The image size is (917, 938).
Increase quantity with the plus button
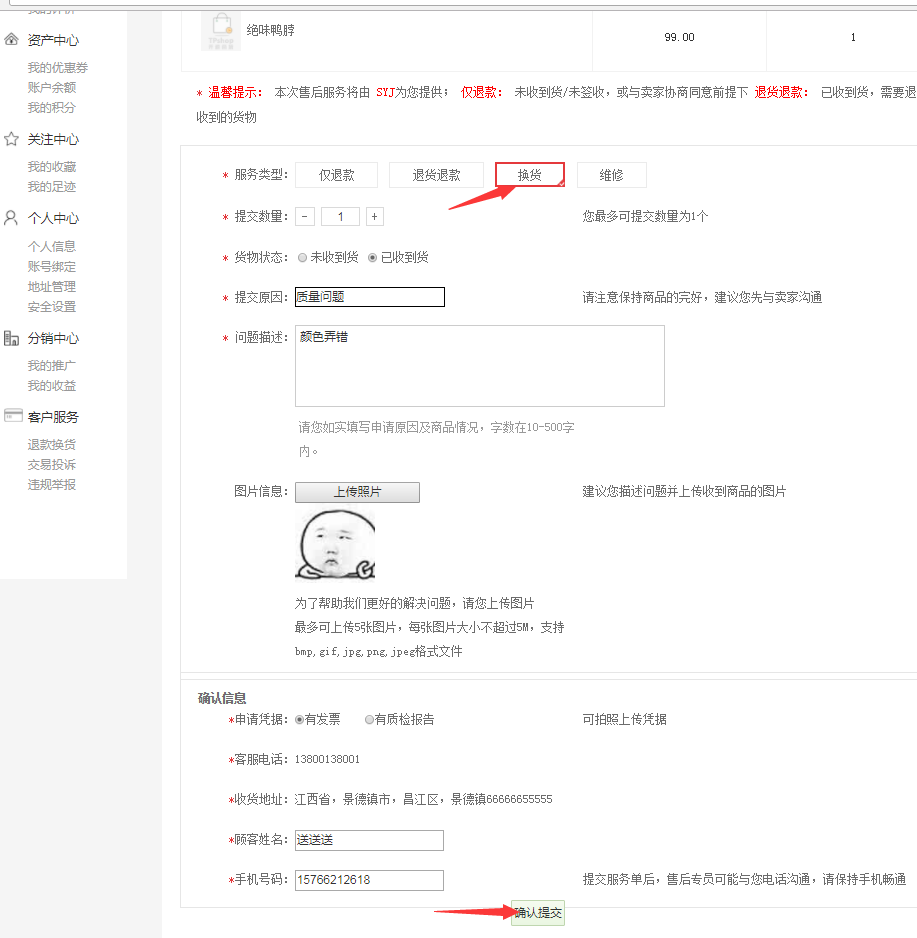374,216
